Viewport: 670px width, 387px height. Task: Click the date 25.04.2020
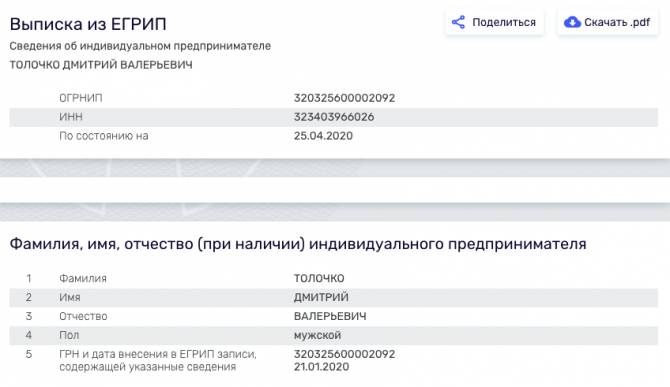(x=323, y=136)
